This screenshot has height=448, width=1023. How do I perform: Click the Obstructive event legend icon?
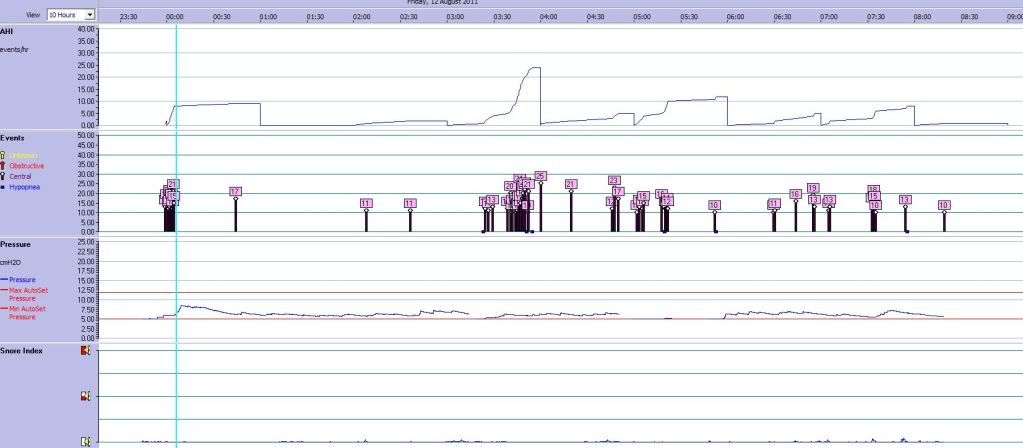coord(4,166)
